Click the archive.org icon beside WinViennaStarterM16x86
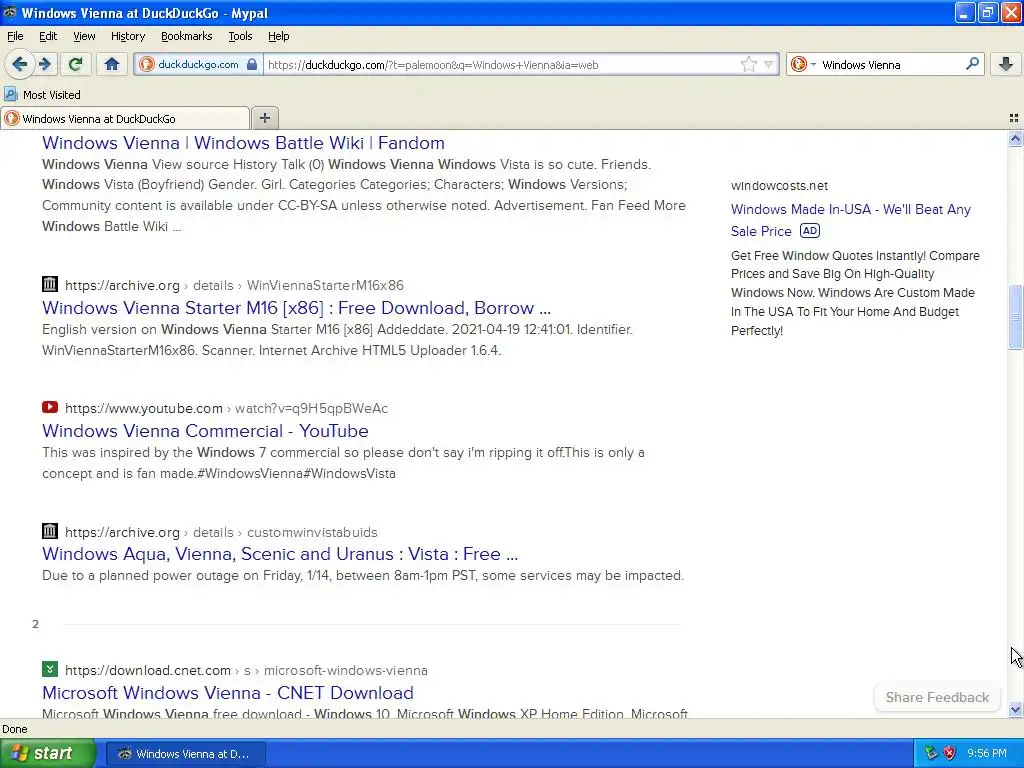Viewport: 1024px width, 768px height. (50, 284)
